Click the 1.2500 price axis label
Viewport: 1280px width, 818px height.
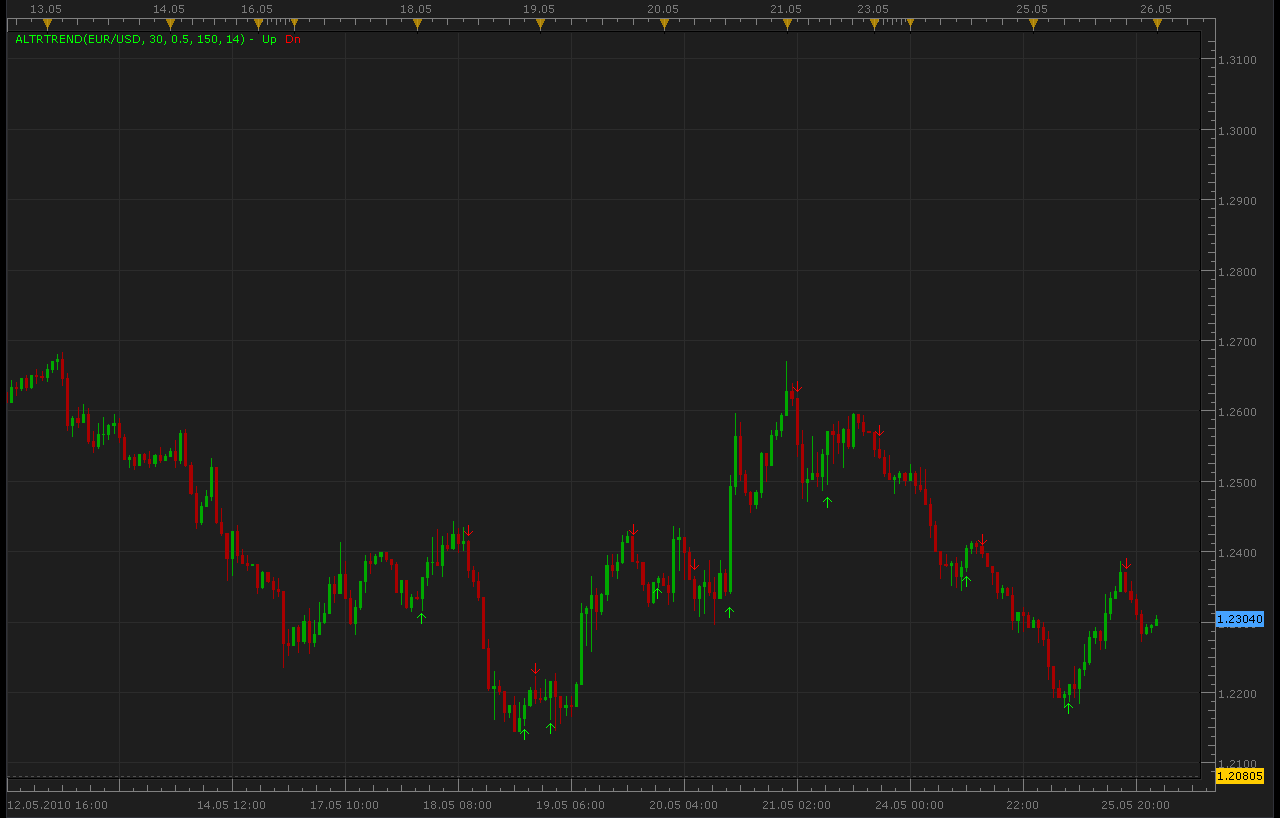point(1237,483)
